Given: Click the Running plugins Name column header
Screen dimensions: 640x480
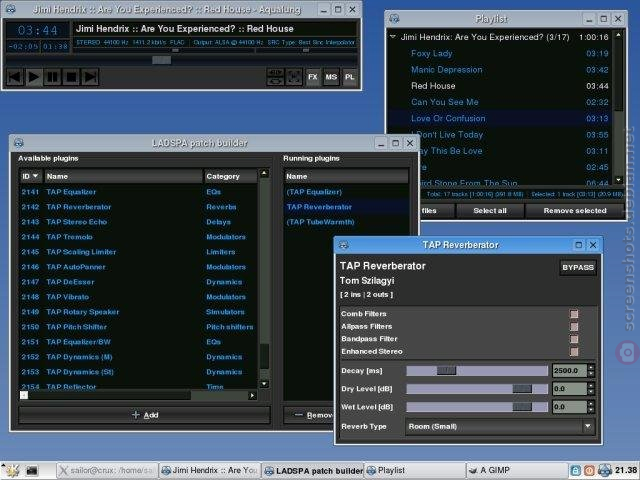Looking at the screenshot, I should coord(346,176).
